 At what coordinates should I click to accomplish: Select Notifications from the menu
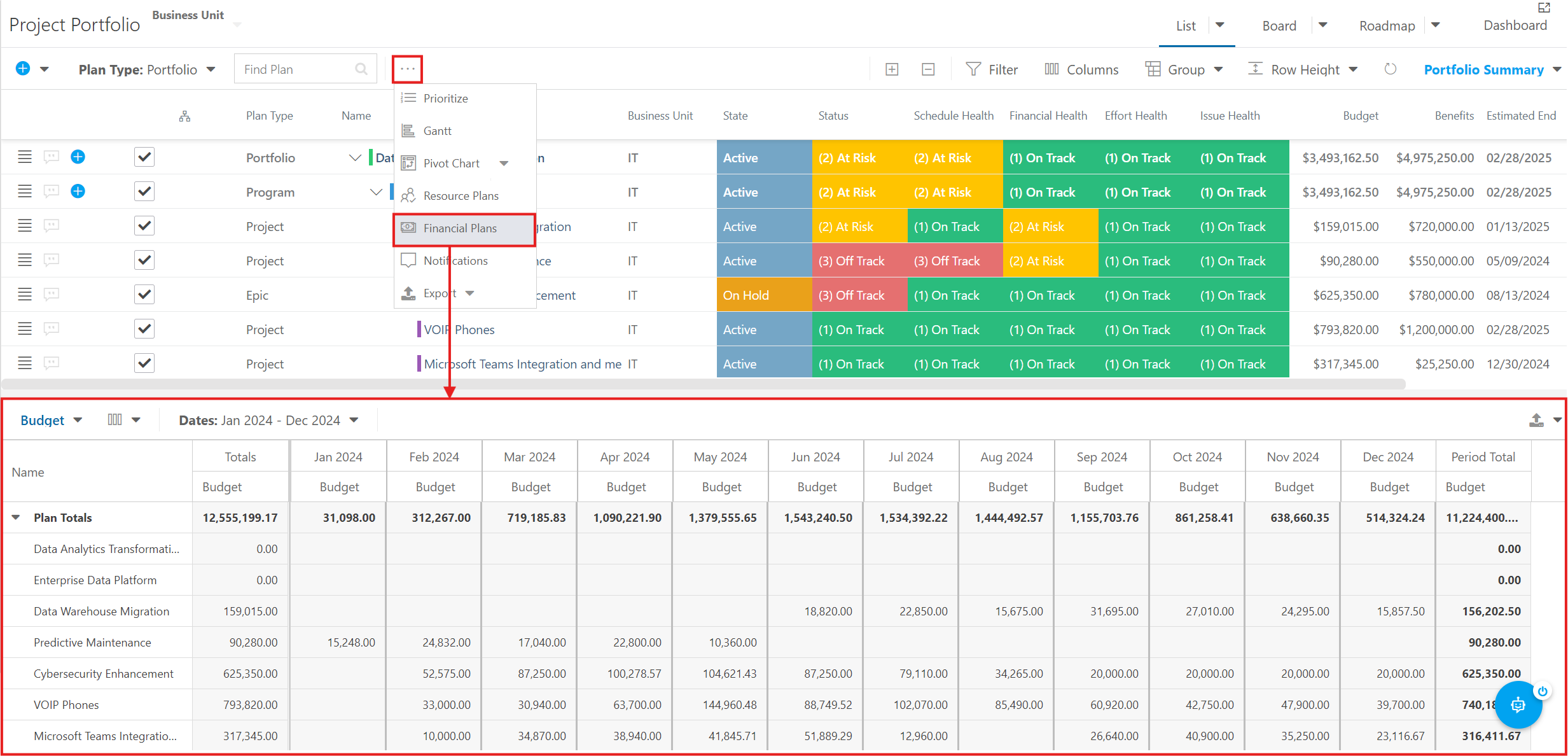point(465,260)
